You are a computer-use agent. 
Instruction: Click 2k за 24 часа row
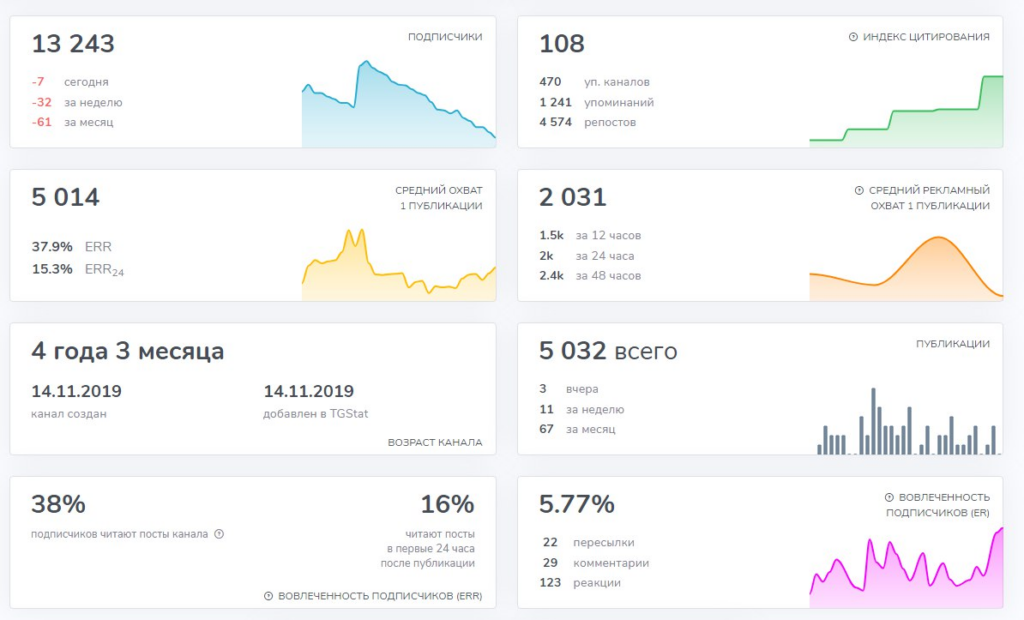(586, 256)
